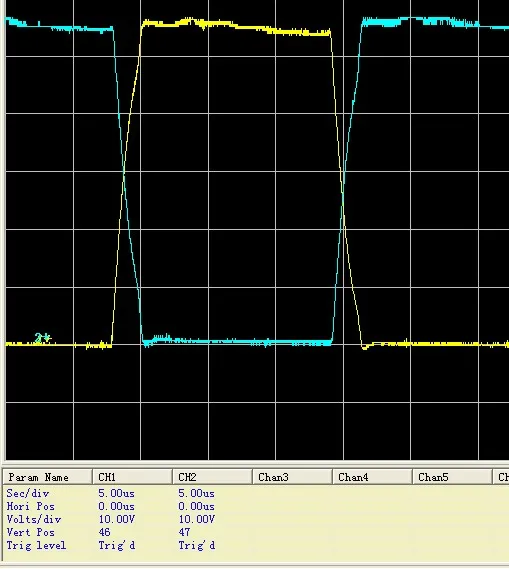509x569 pixels.
Task: Click the Sec/div parameter row label
Action: [x=28, y=494]
